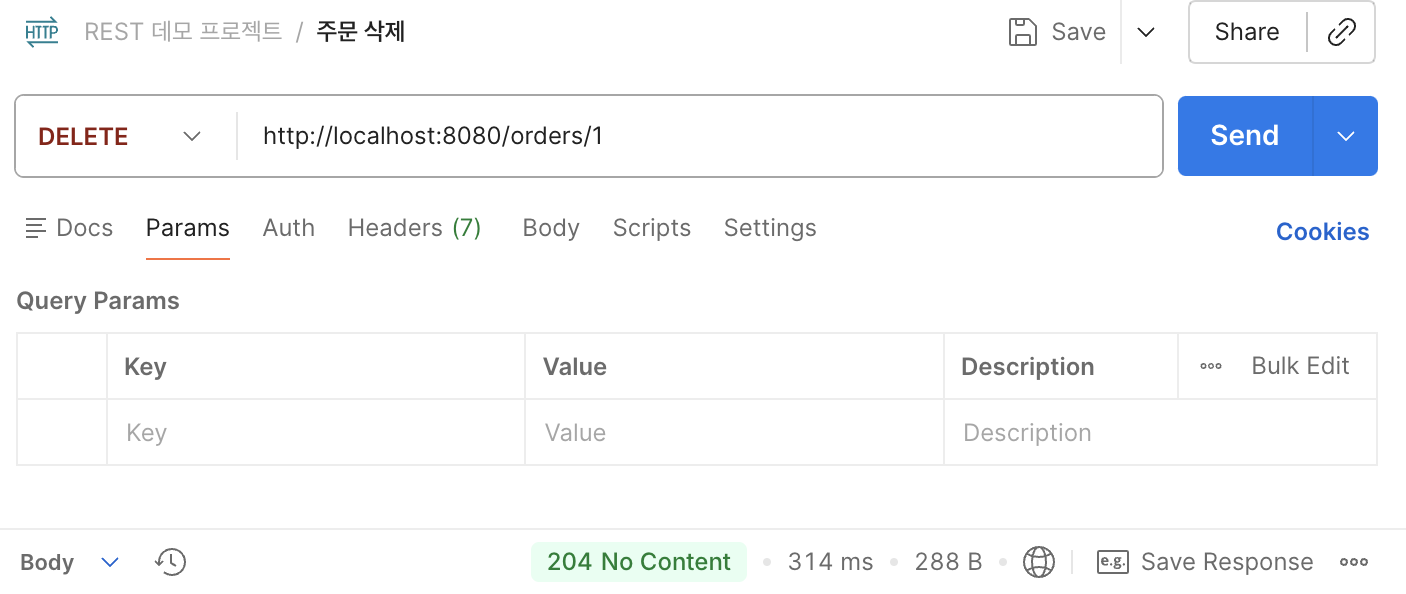
Task: Open the response Body view dropdown
Action: (110, 562)
